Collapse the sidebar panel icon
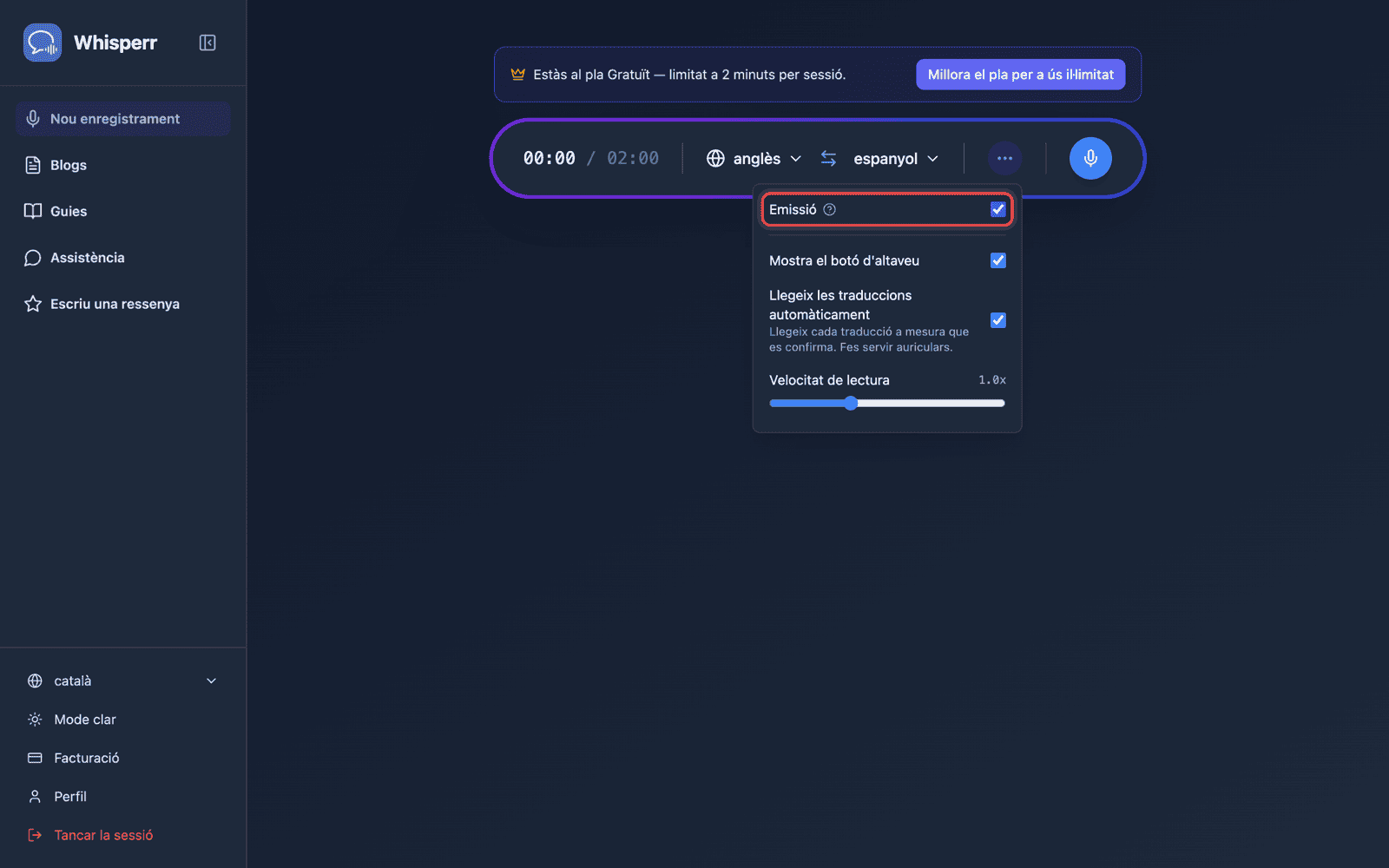The image size is (1389, 868). point(207,43)
